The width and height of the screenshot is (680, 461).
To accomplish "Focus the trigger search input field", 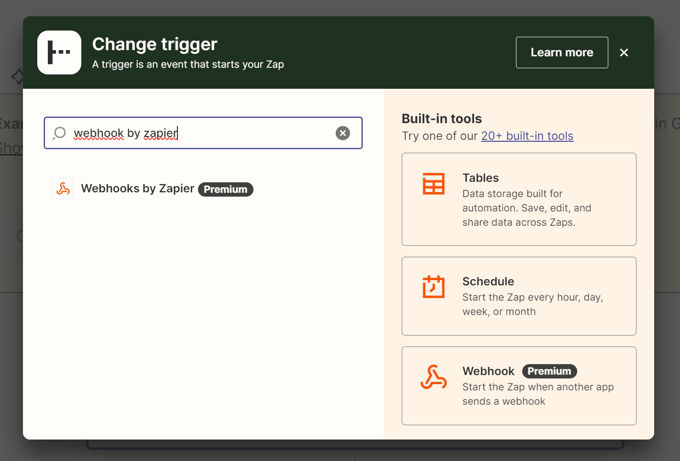I will tap(203, 133).
